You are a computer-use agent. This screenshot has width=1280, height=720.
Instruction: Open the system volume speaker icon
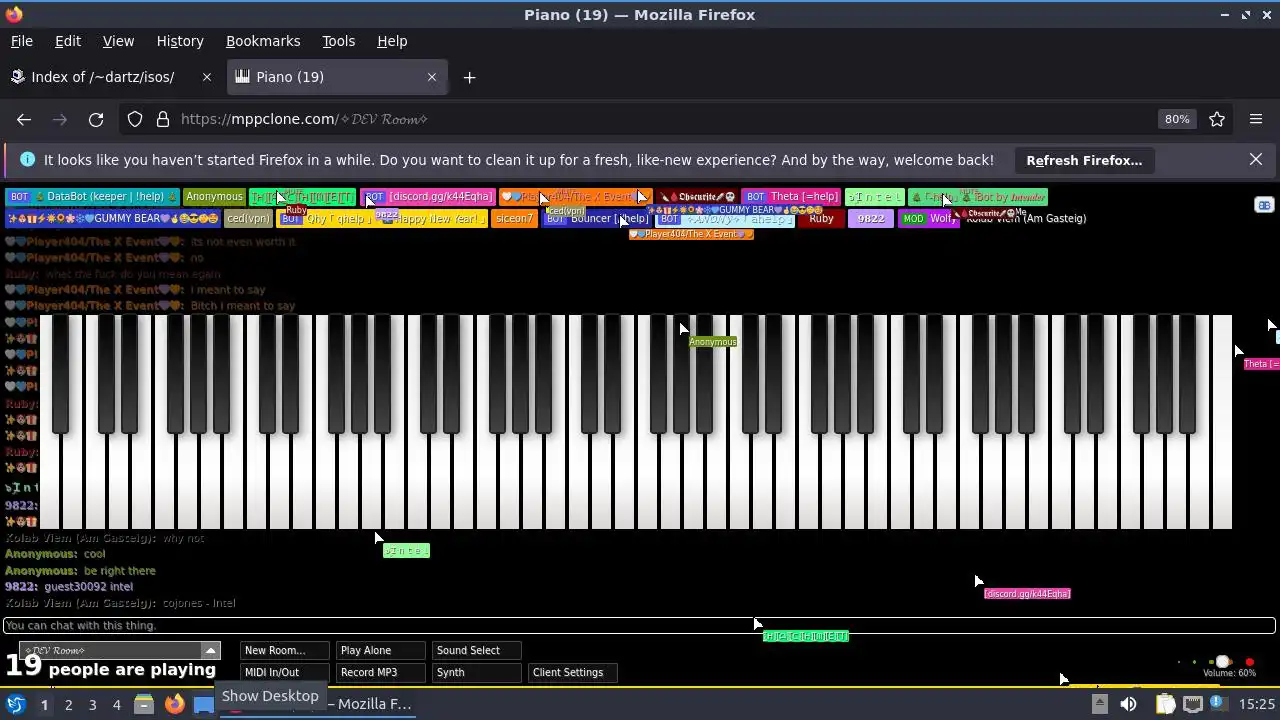tap(1128, 705)
